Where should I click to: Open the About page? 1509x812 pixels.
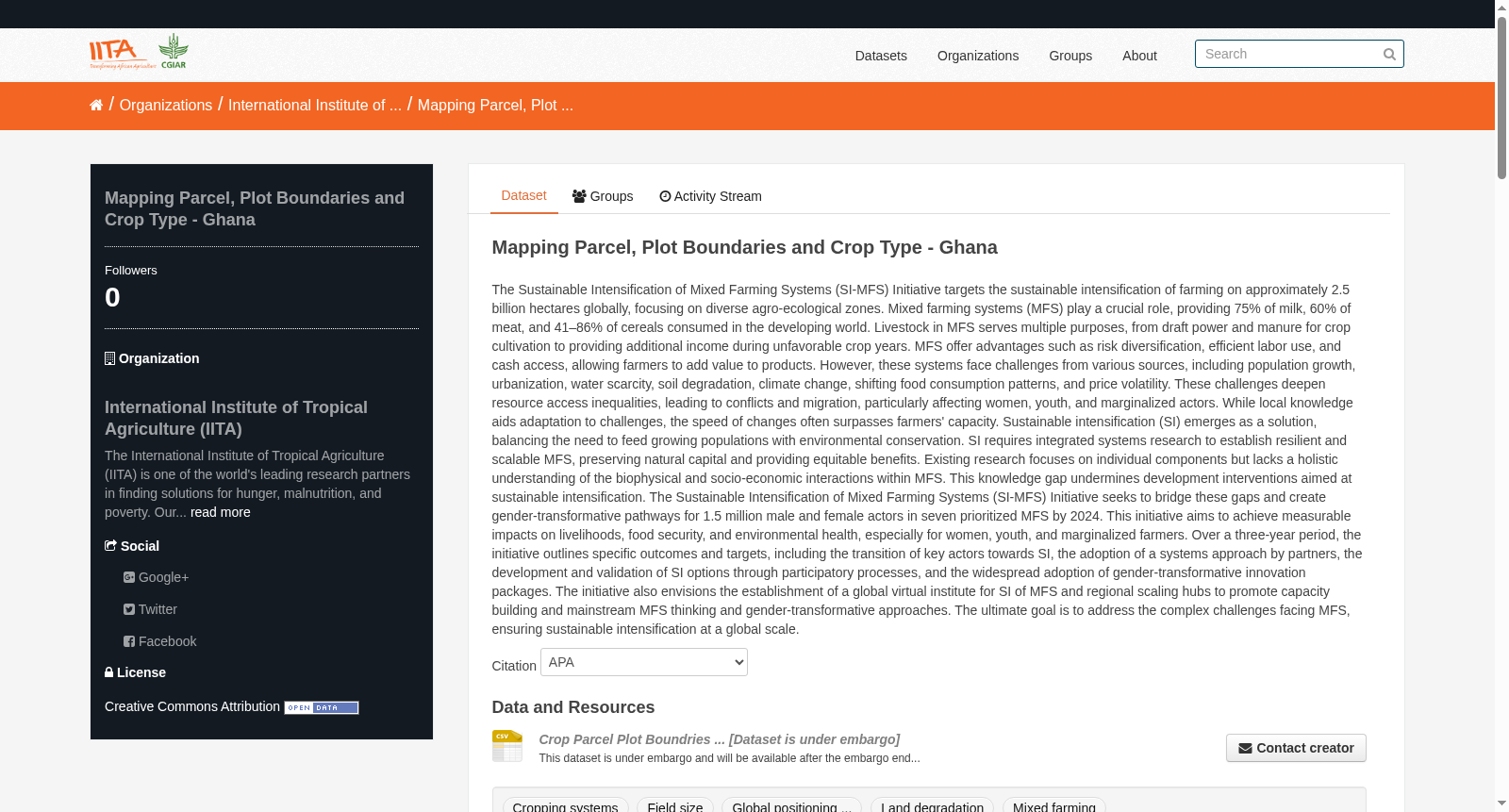click(1139, 56)
